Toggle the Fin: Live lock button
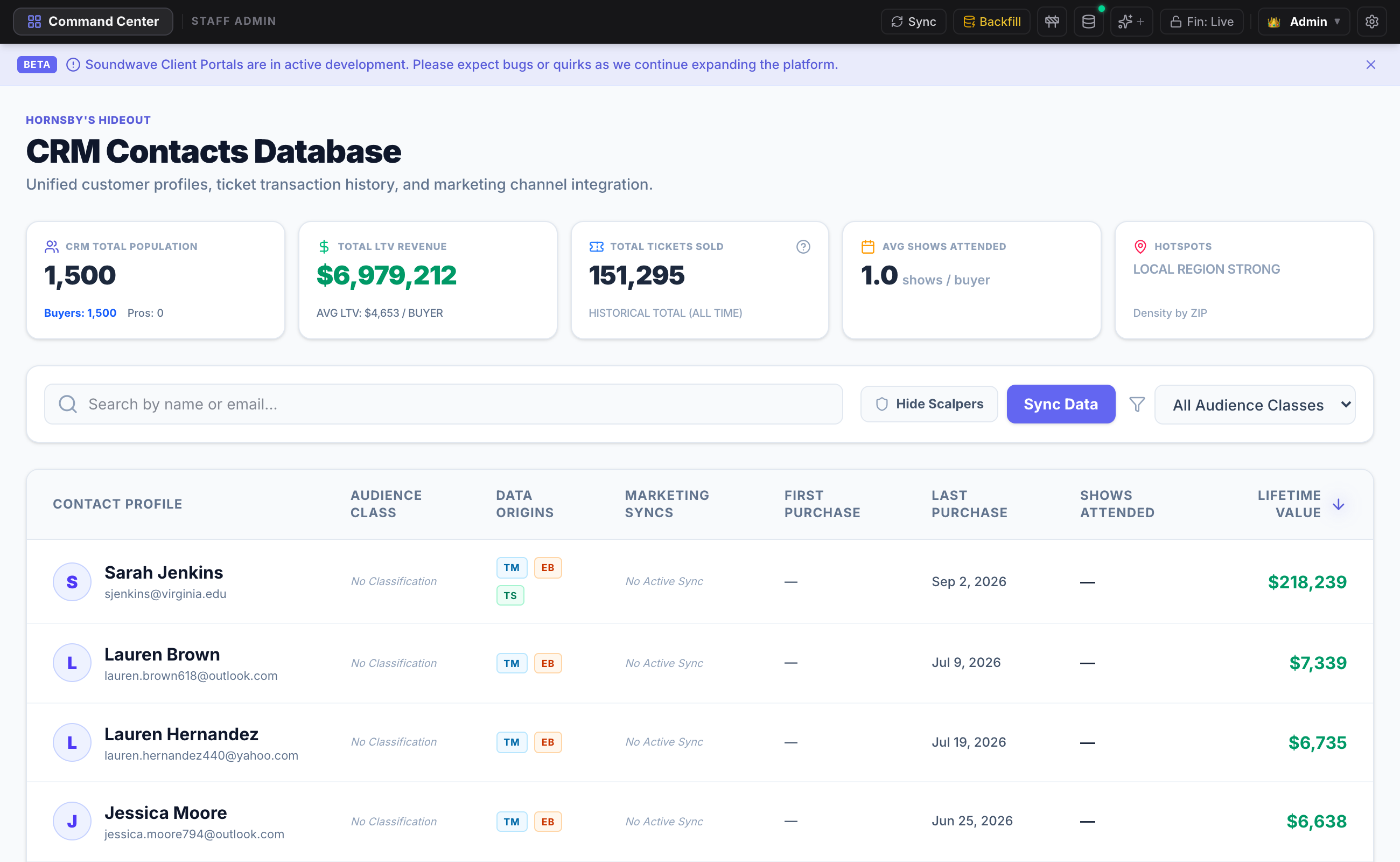The image size is (1400, 862). pyautogui.click(x=1202, y=22)
